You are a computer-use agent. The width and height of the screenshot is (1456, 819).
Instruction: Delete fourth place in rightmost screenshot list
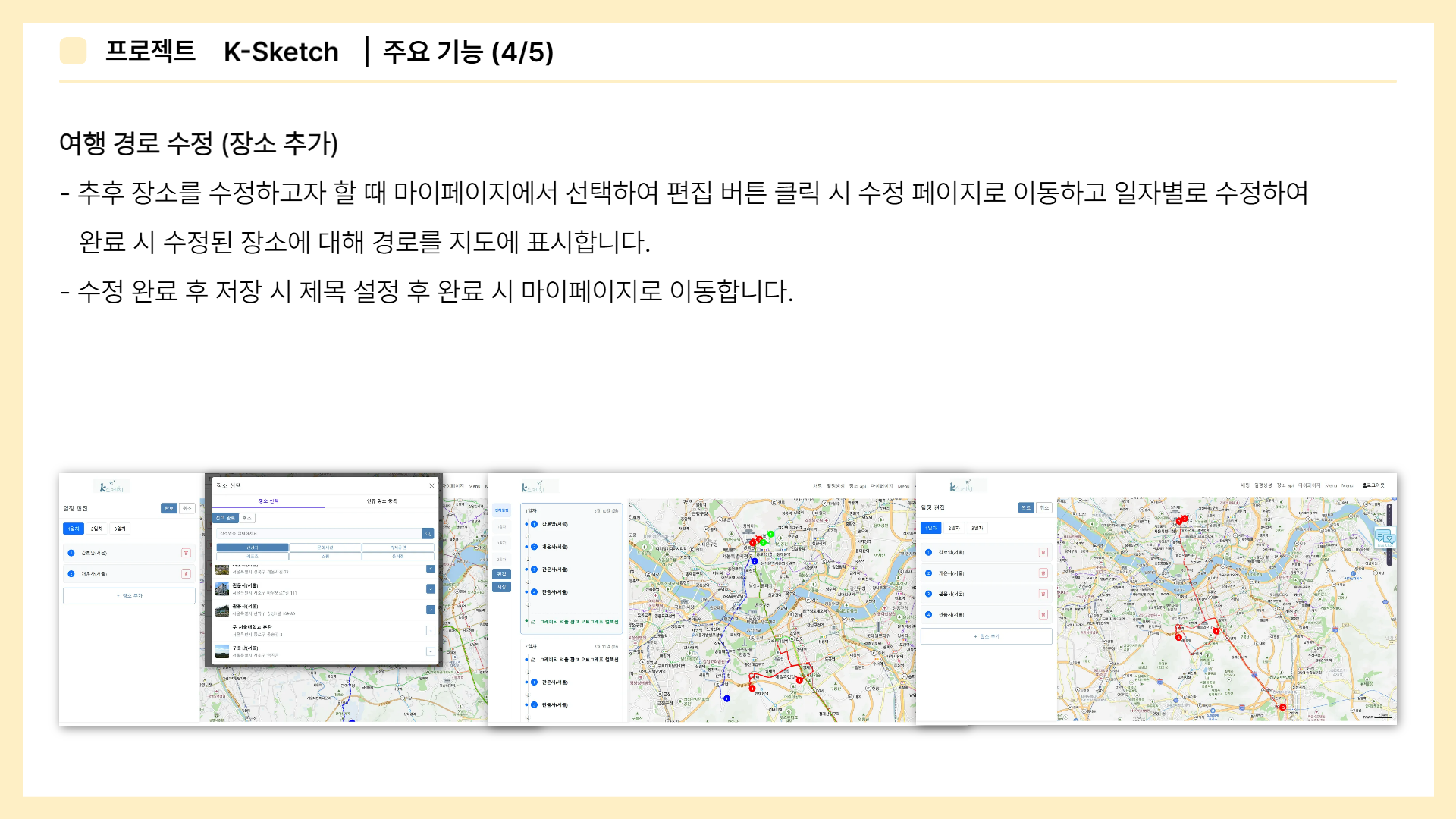[1043, 614]
